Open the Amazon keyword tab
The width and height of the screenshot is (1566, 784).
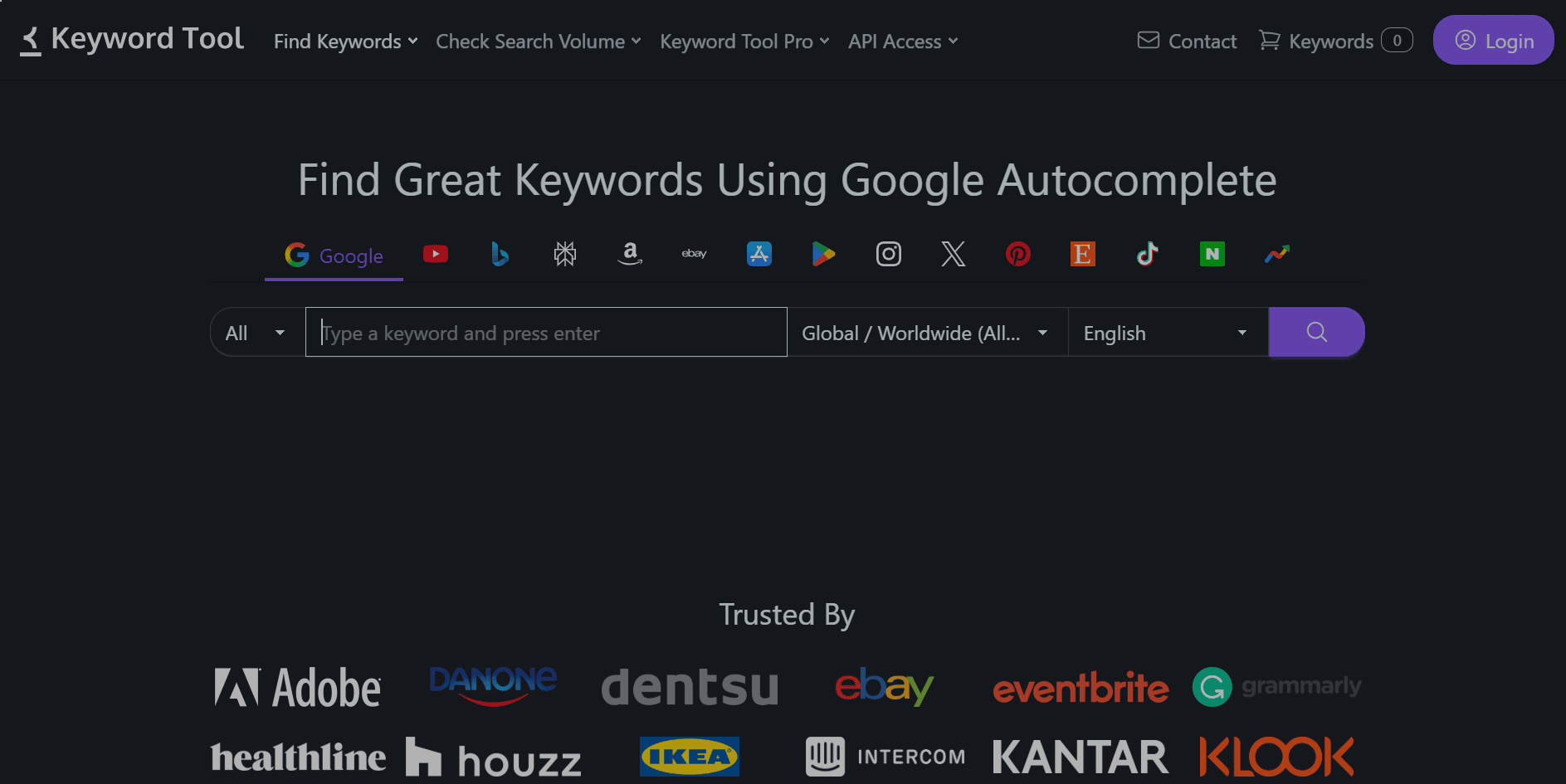point(629,254)
